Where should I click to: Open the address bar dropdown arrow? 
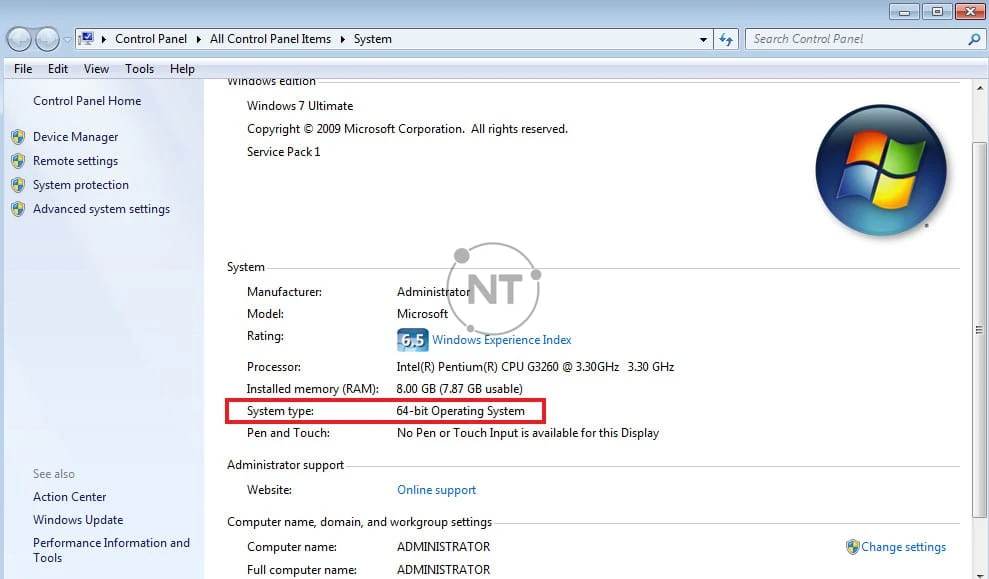(703, 39)
